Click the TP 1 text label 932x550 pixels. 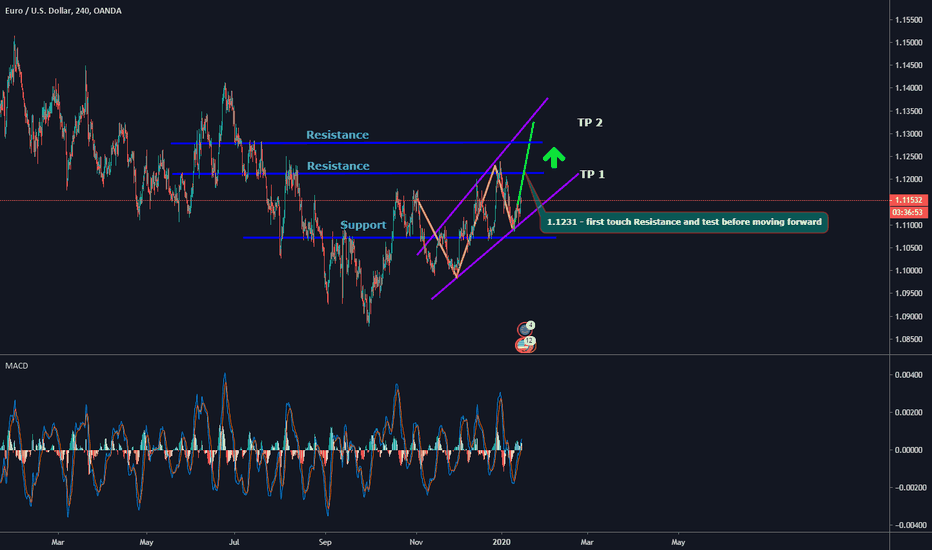[591, 174]
